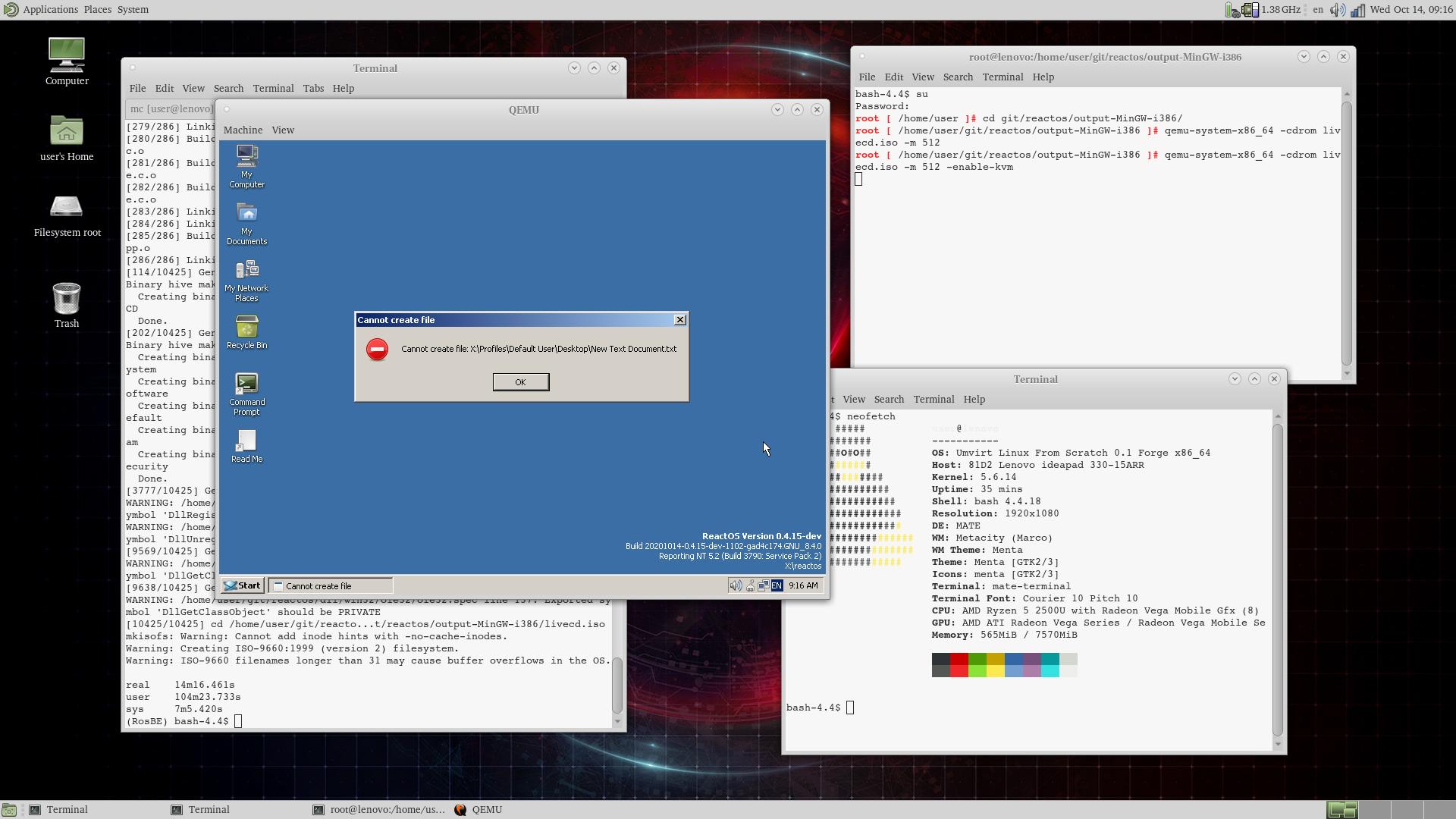The image size is (1456, 819).
Task: Open ReactOS Recycle Bin icon
Action: pyautogui.click(x=246, y=328)
